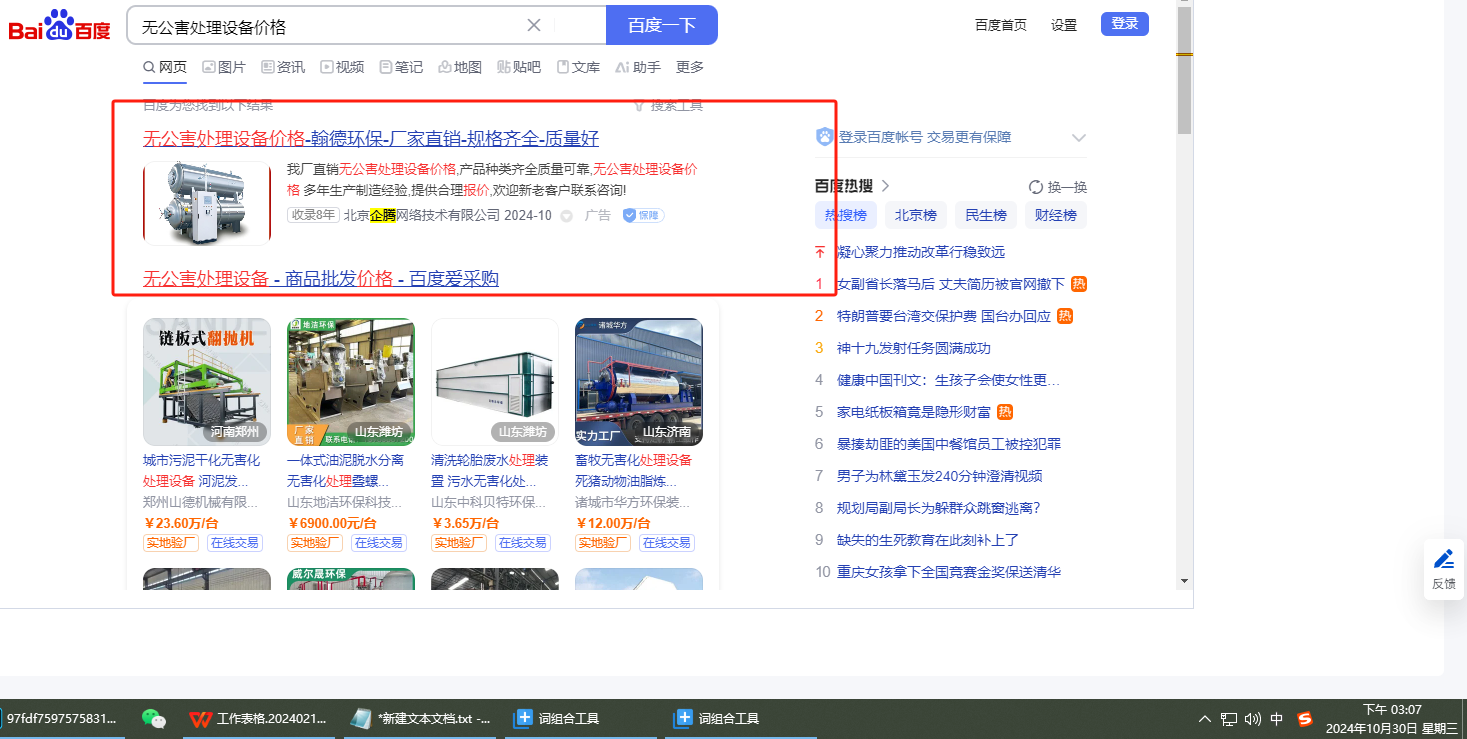Clear the search box with the X icon
The image size is (1467, 739).
pos(534,25)
